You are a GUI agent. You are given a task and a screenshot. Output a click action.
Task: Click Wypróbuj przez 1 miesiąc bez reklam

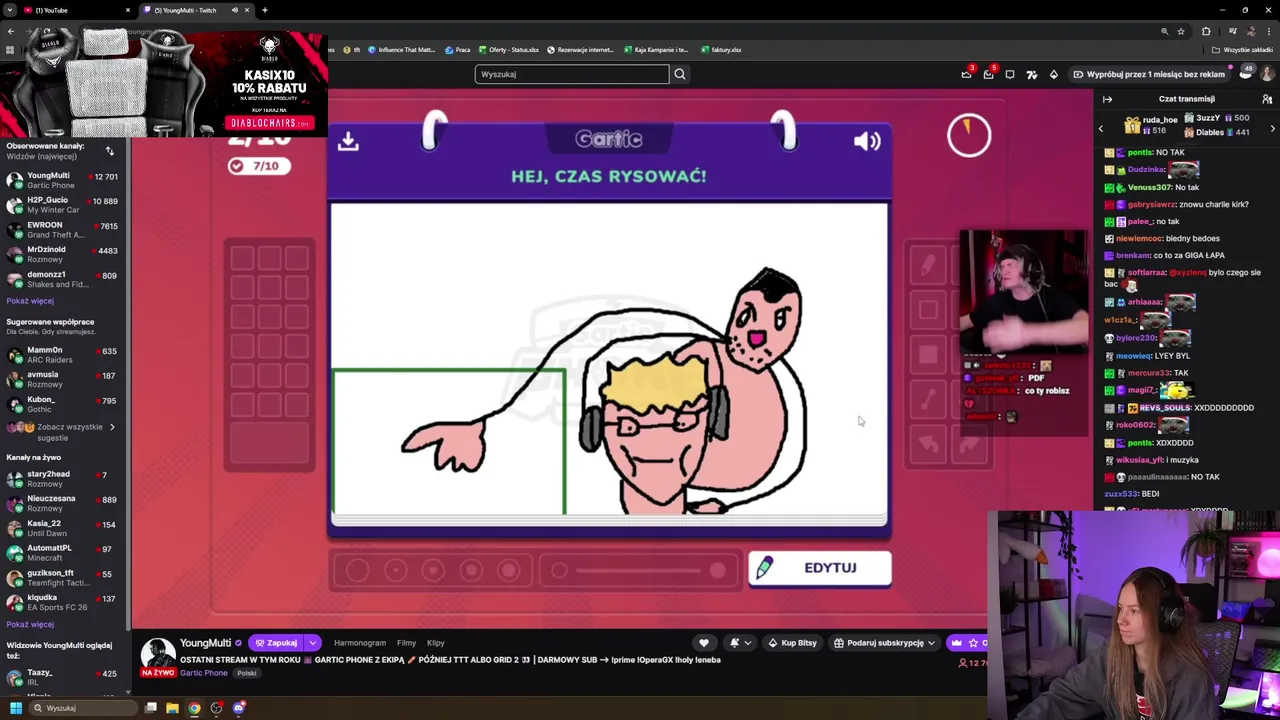coord(1149,74)
